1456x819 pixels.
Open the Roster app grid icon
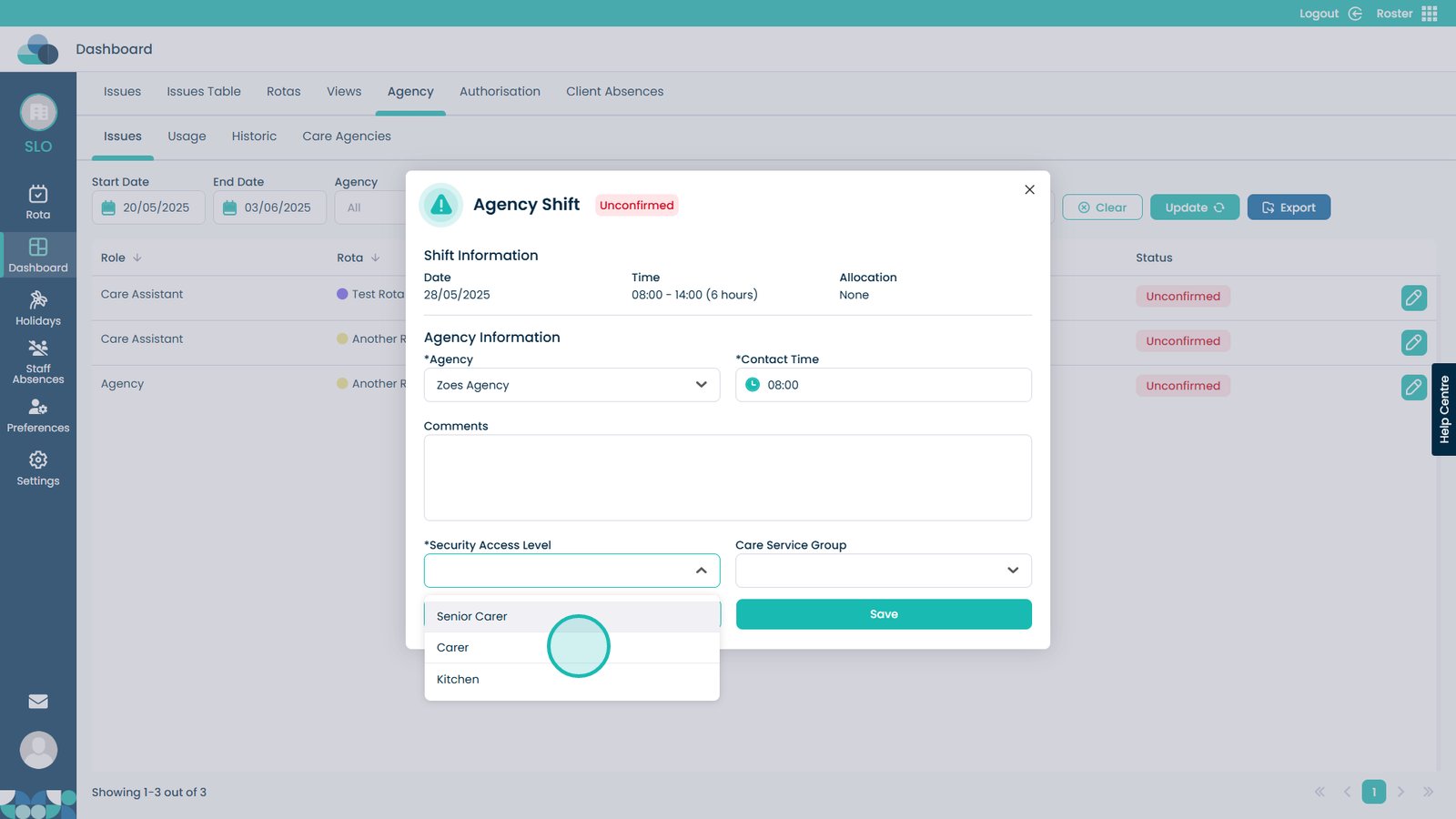(x=1430, y=14)
